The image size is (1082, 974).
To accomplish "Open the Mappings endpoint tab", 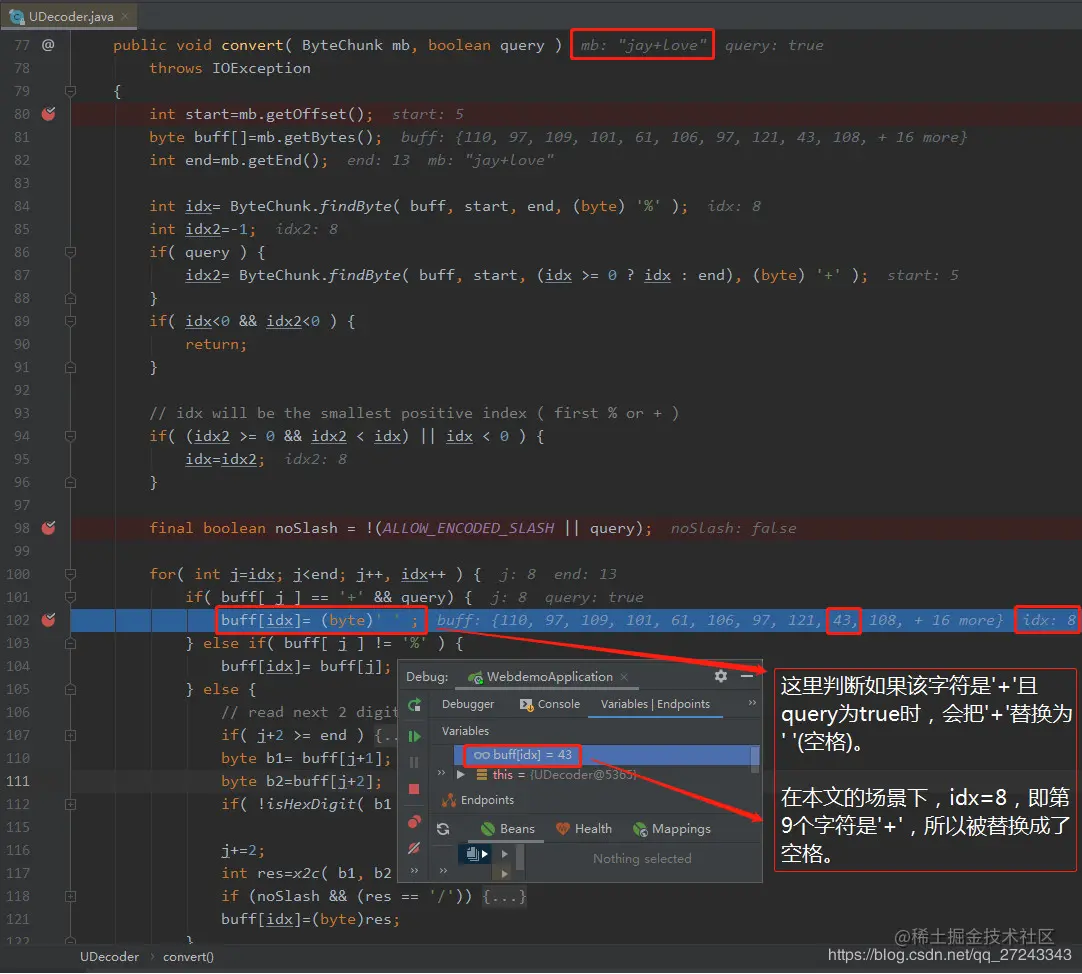I will [x=671, y=828].
